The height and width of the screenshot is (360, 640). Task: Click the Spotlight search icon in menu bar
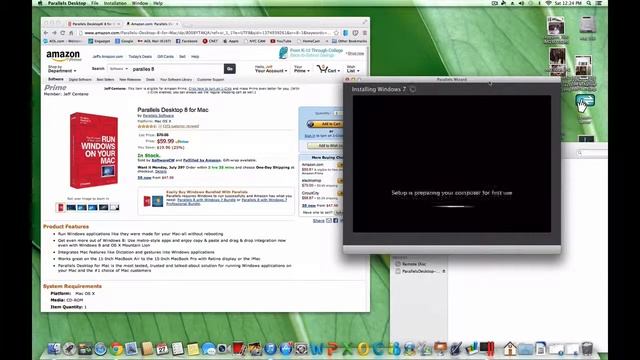589,3
